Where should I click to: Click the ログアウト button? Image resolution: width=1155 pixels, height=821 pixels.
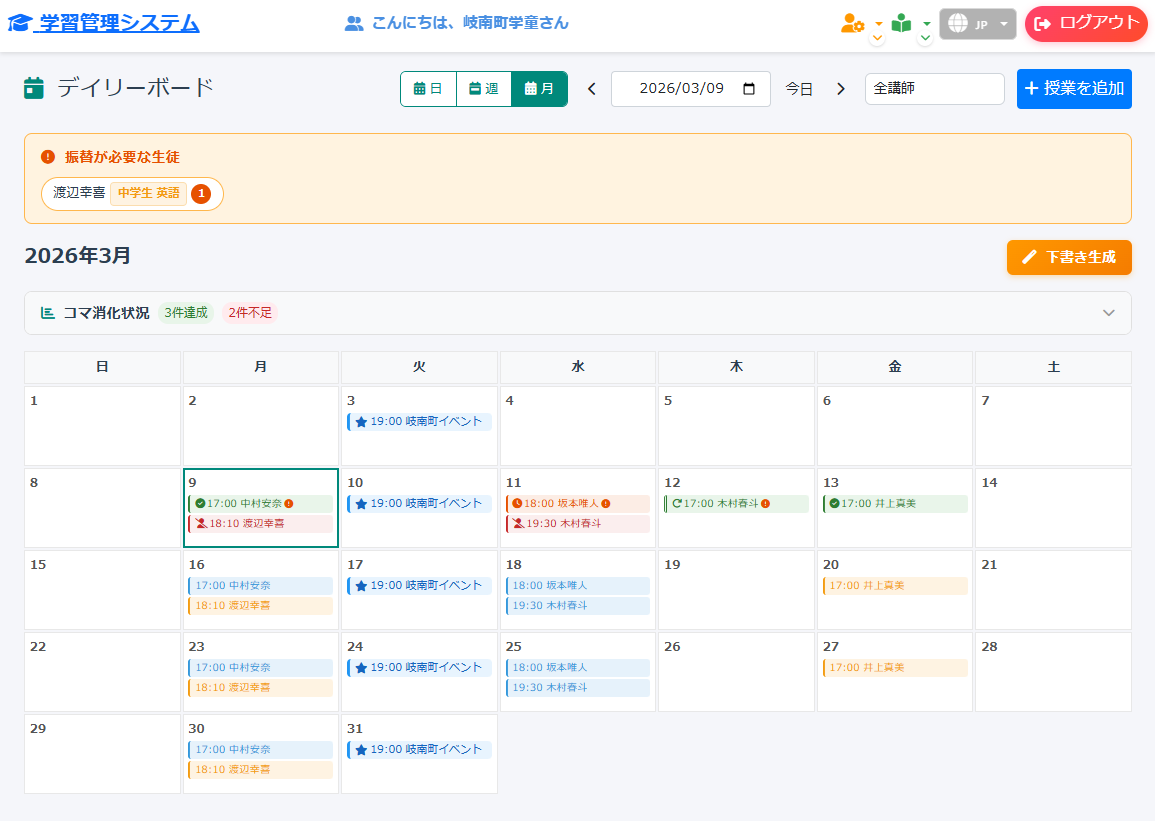(x=1086, y=24)
